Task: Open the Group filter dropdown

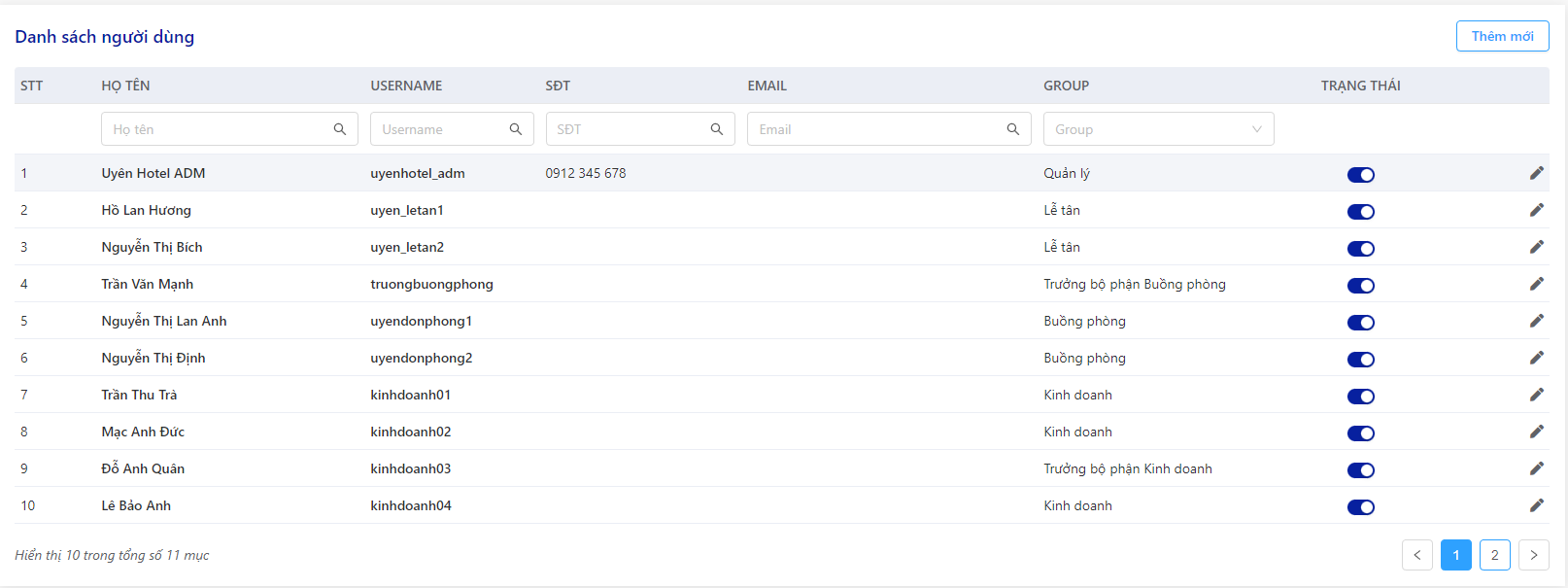Action: tap(1158, 129)
